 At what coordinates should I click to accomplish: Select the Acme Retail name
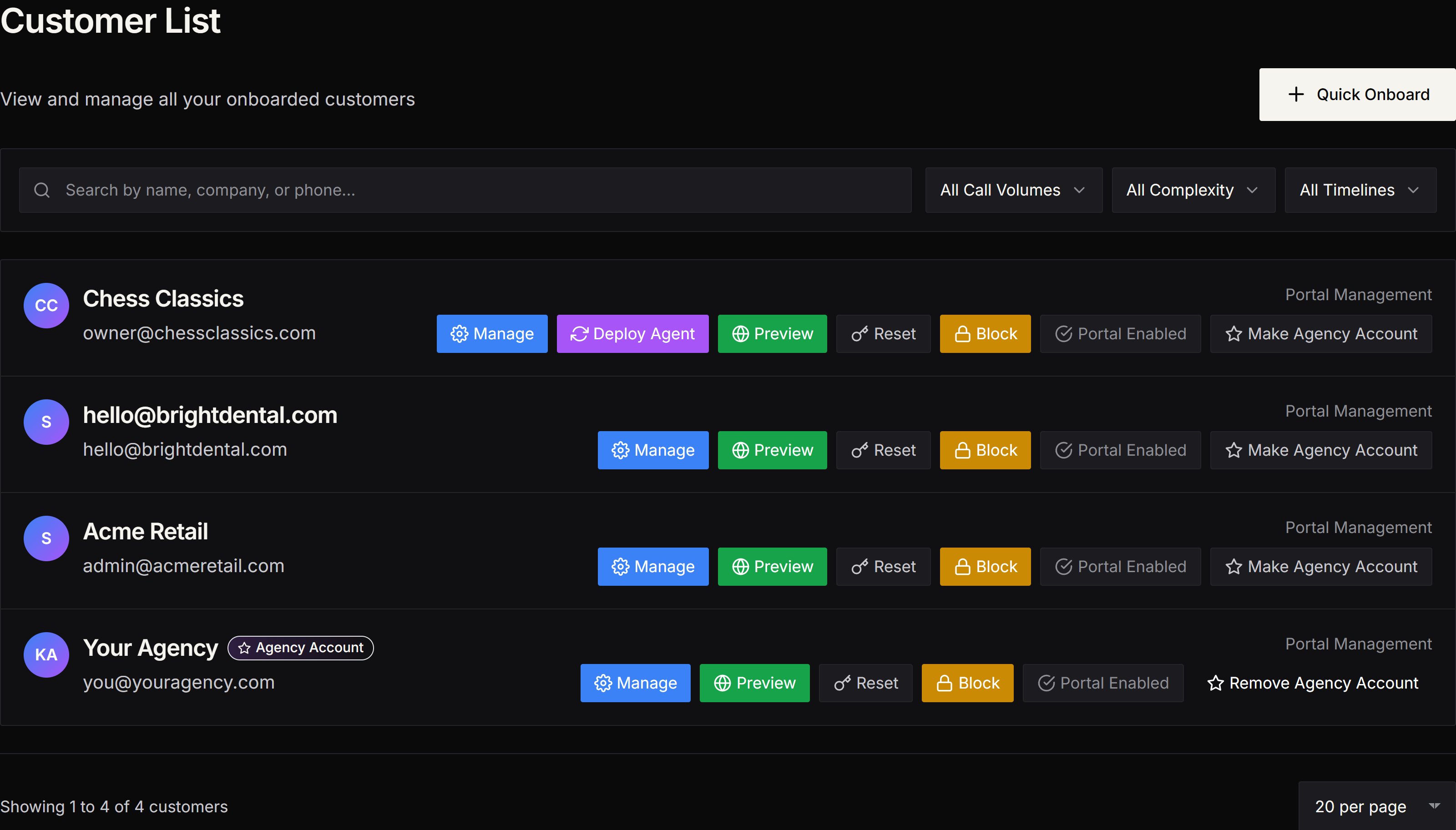146,531
